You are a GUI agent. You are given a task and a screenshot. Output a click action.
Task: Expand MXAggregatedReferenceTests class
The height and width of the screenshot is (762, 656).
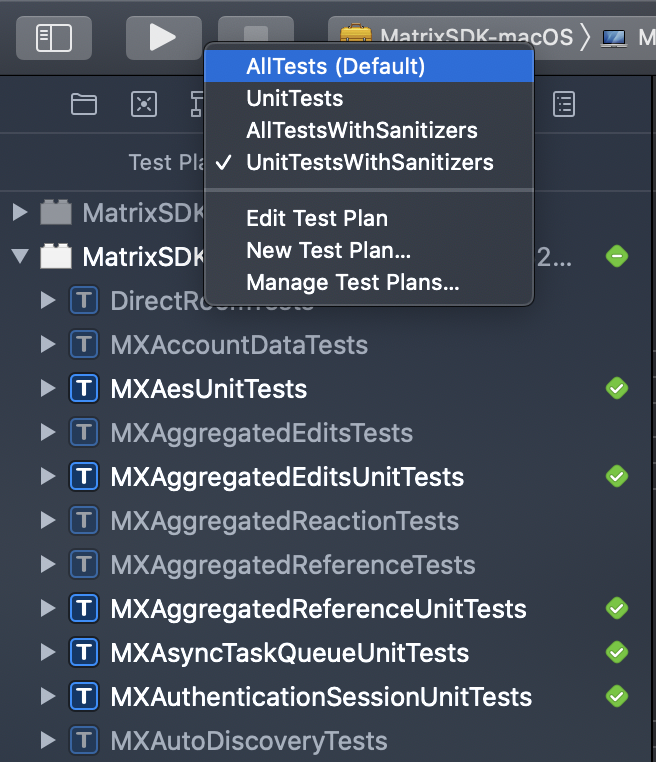48,564
